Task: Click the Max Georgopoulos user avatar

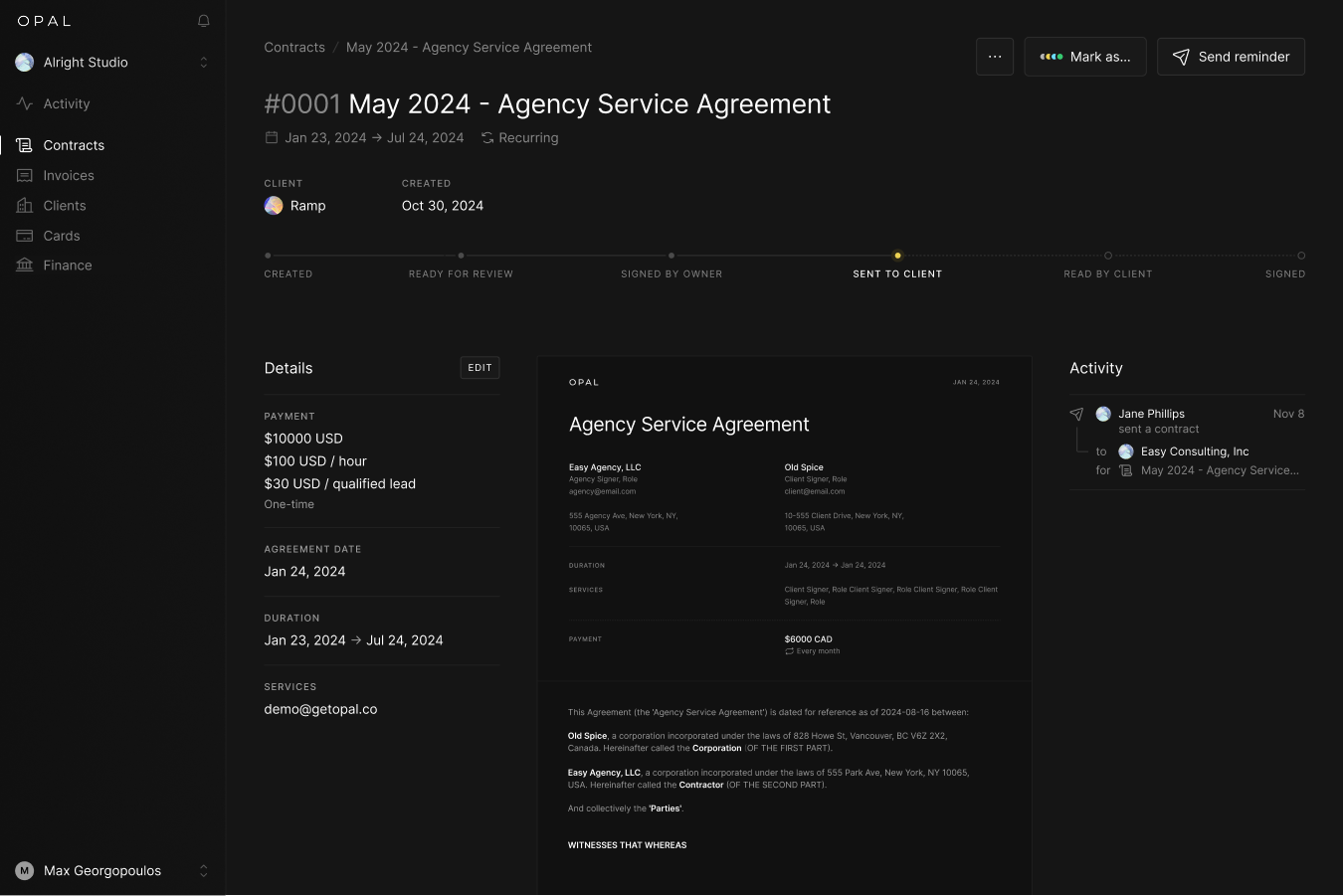Action: coord(25,871)
